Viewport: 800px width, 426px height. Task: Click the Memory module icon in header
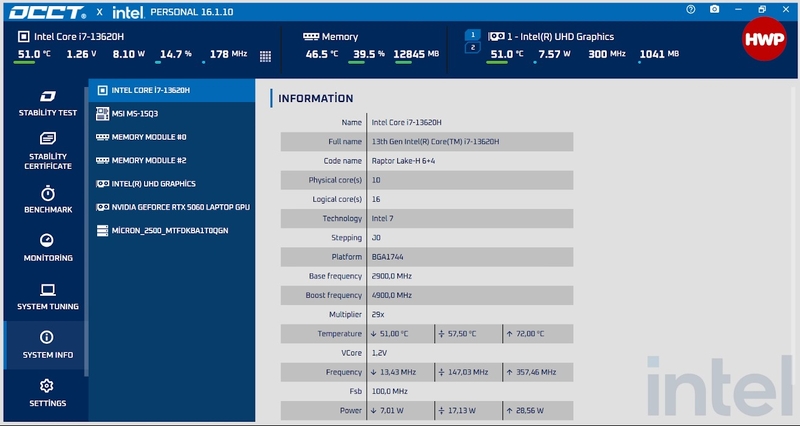(311, 37)
